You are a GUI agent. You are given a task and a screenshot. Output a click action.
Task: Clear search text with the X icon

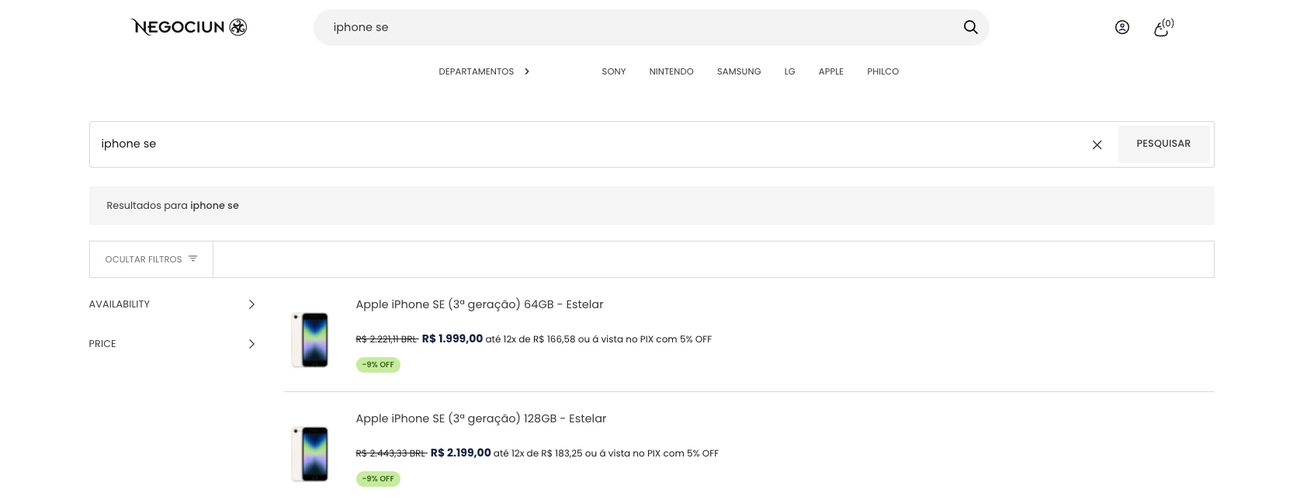click(x=1097, y=145)
